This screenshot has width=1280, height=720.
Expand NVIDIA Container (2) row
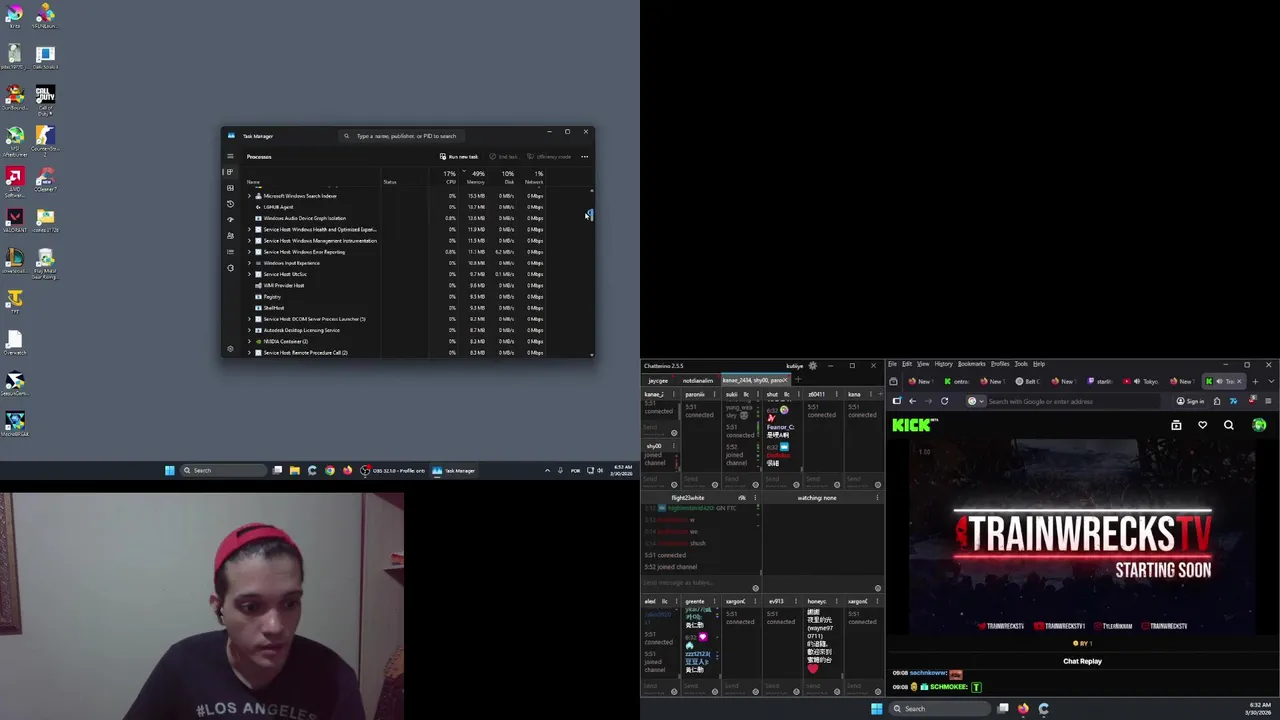pyautogui.click(x=249, y=342)
